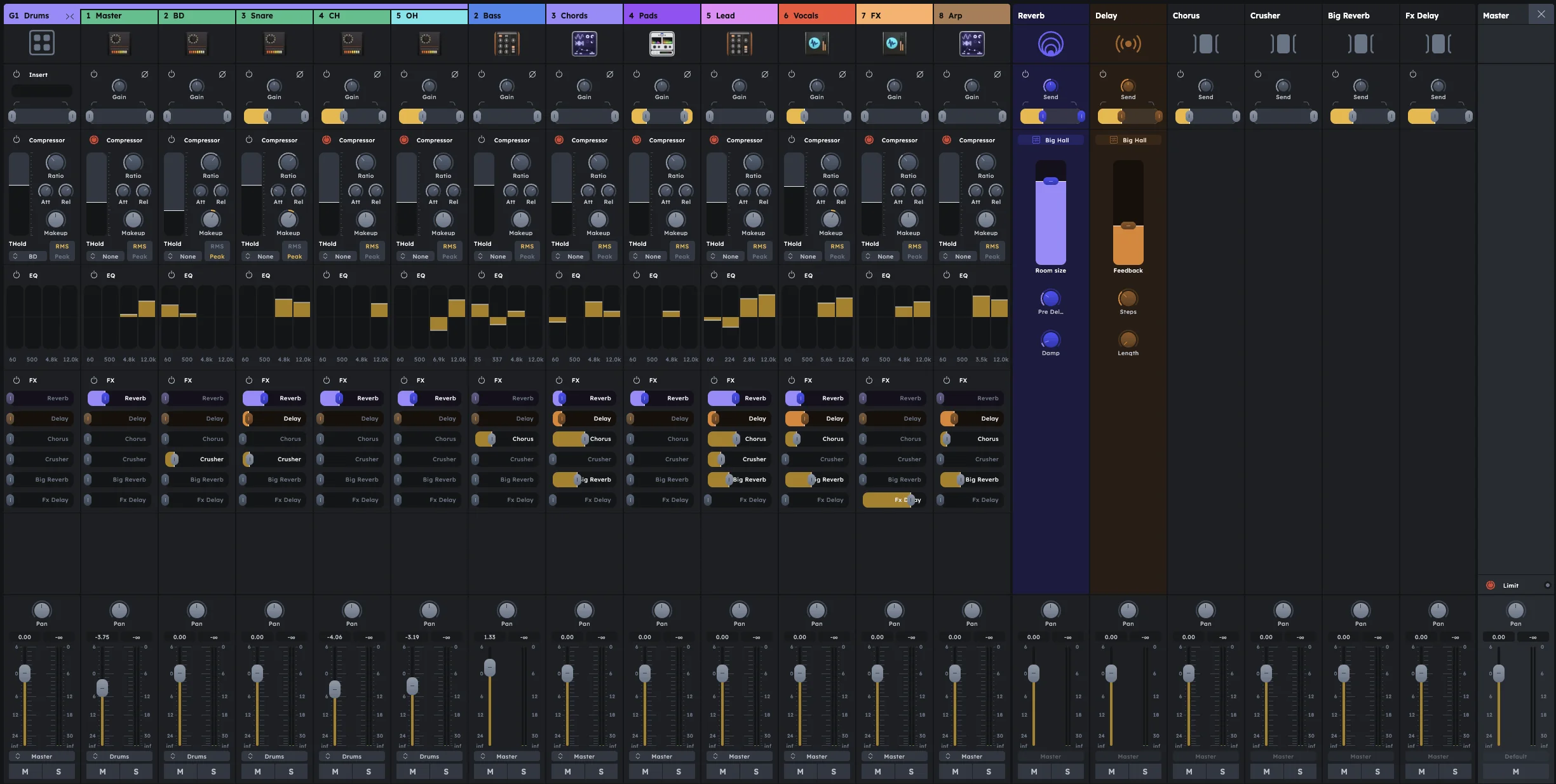Image resolution: width=1556 pixels, height=784 pixels.
Task: Toggle phase invert on the Snare channel
Action: tap(299, 74)
